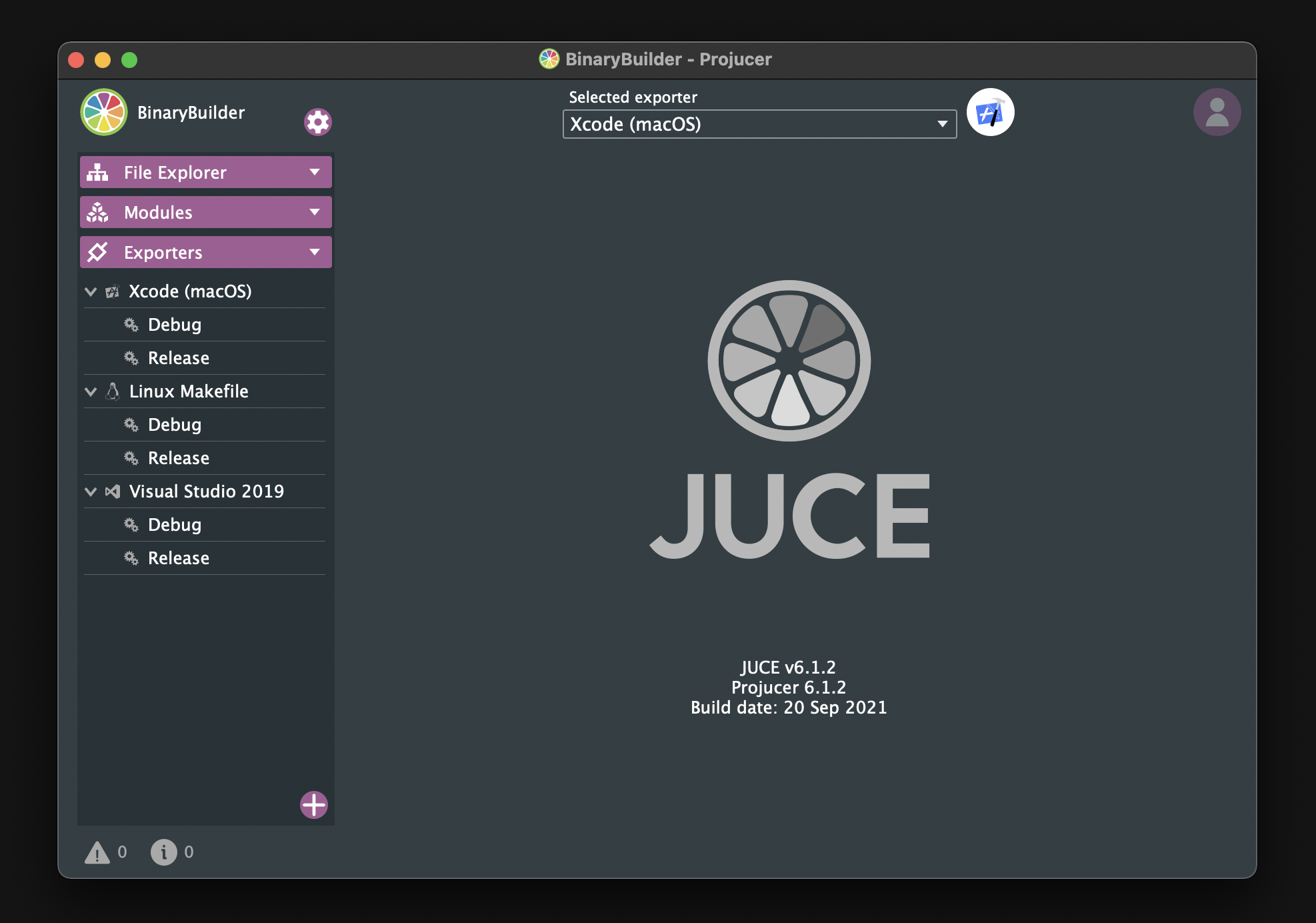1316x923 pixels.
Task: Select Debug under Xcode (macOS)
Action: point(205,325)
